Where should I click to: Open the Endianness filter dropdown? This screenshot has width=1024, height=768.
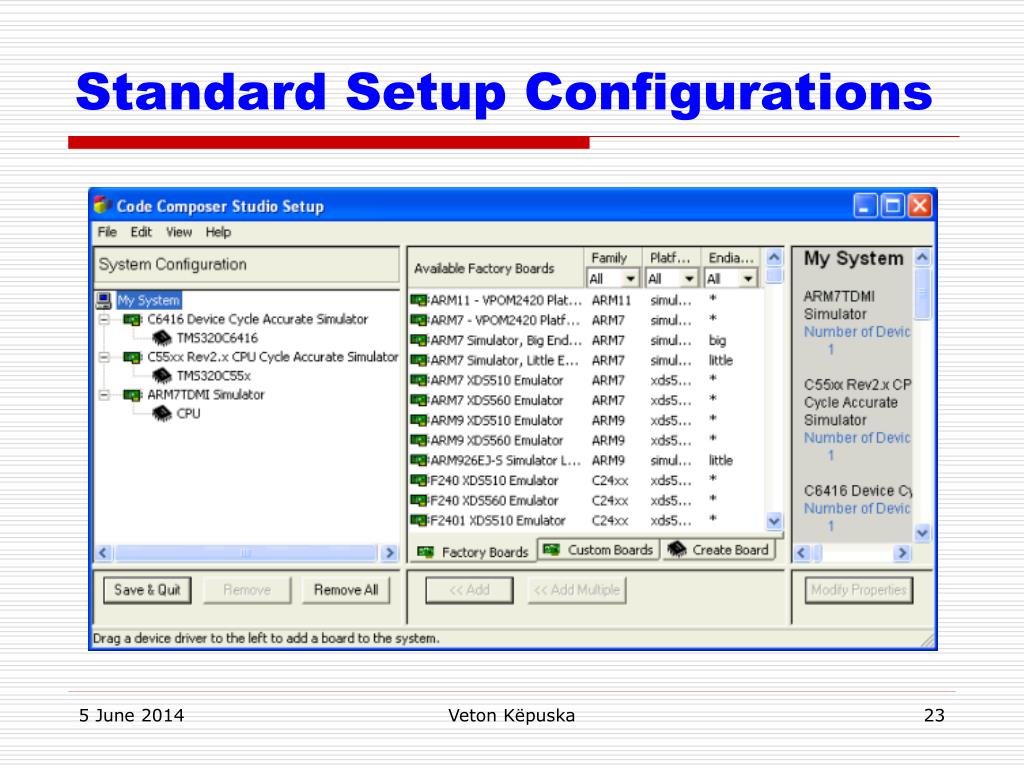(748, 279)
